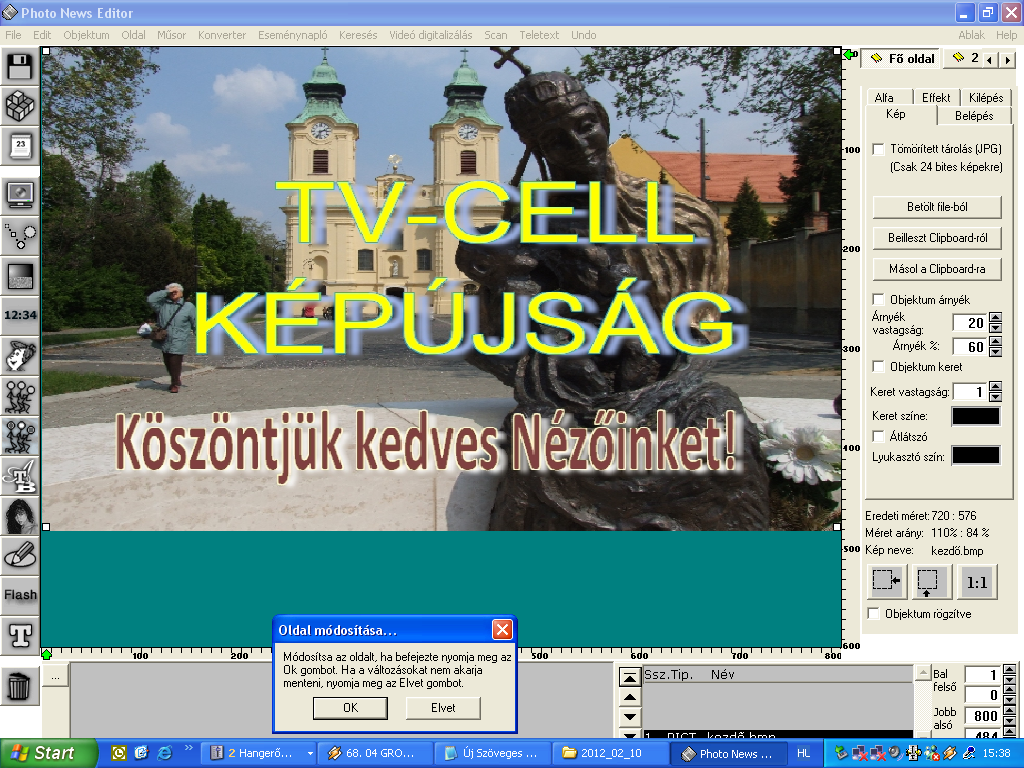Open the Konverter menu
The width and height of the screenshot is (1024, 768).
point(221,35)
